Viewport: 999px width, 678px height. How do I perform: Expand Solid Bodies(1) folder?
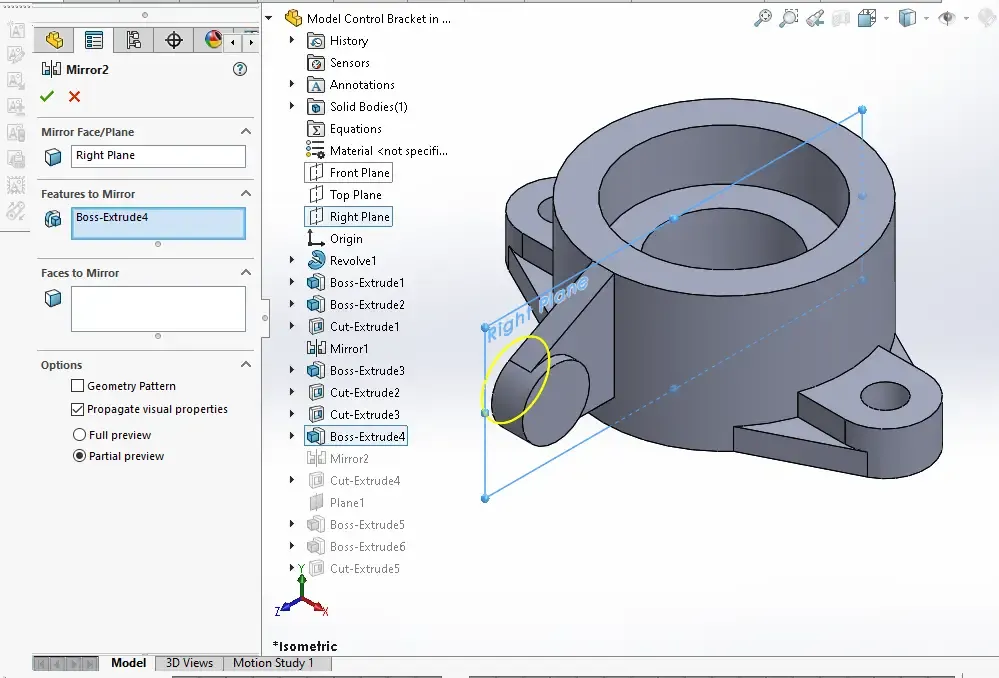(x=292, y=106)
